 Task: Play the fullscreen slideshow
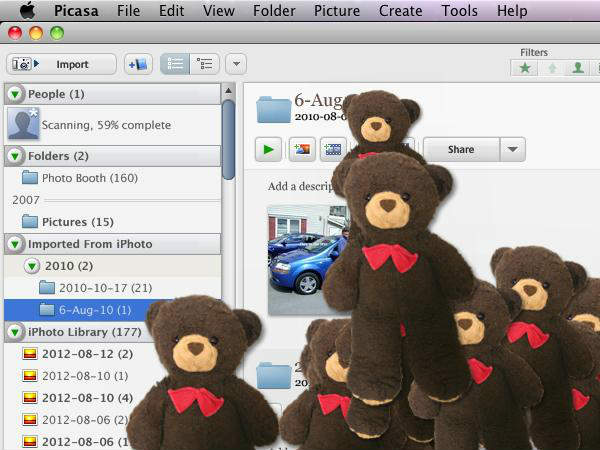pos(268,149)
